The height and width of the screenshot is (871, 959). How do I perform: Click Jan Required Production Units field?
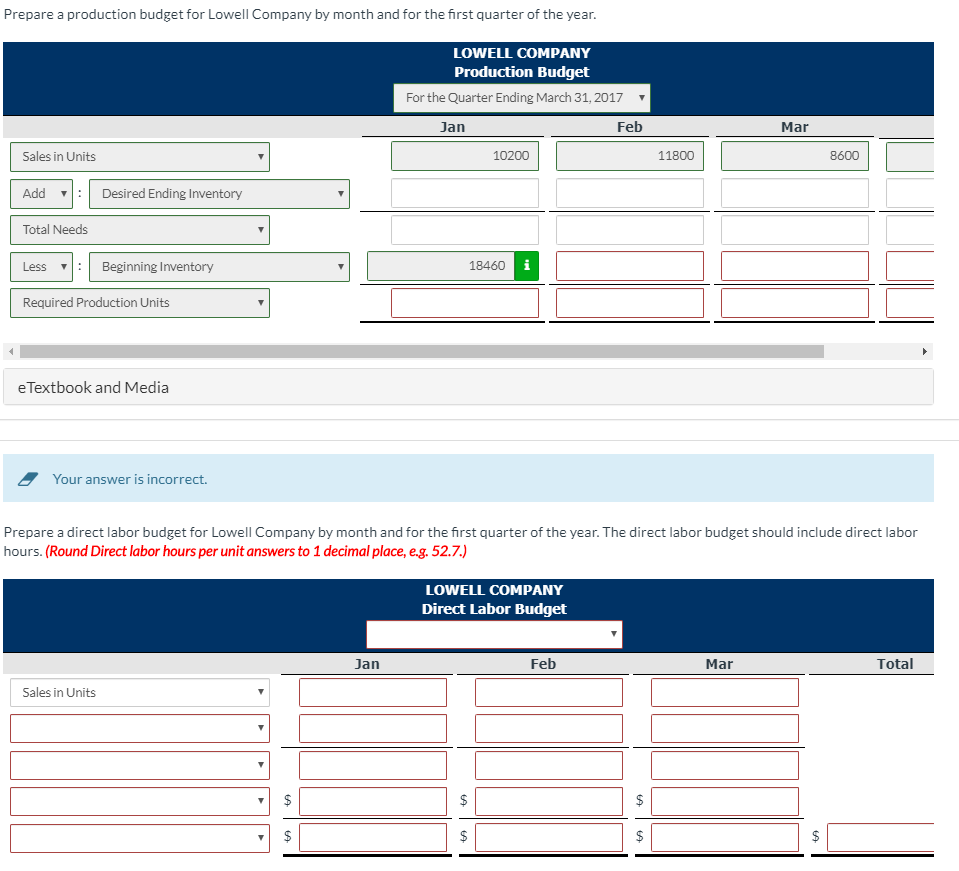click(x=465, y=303)
